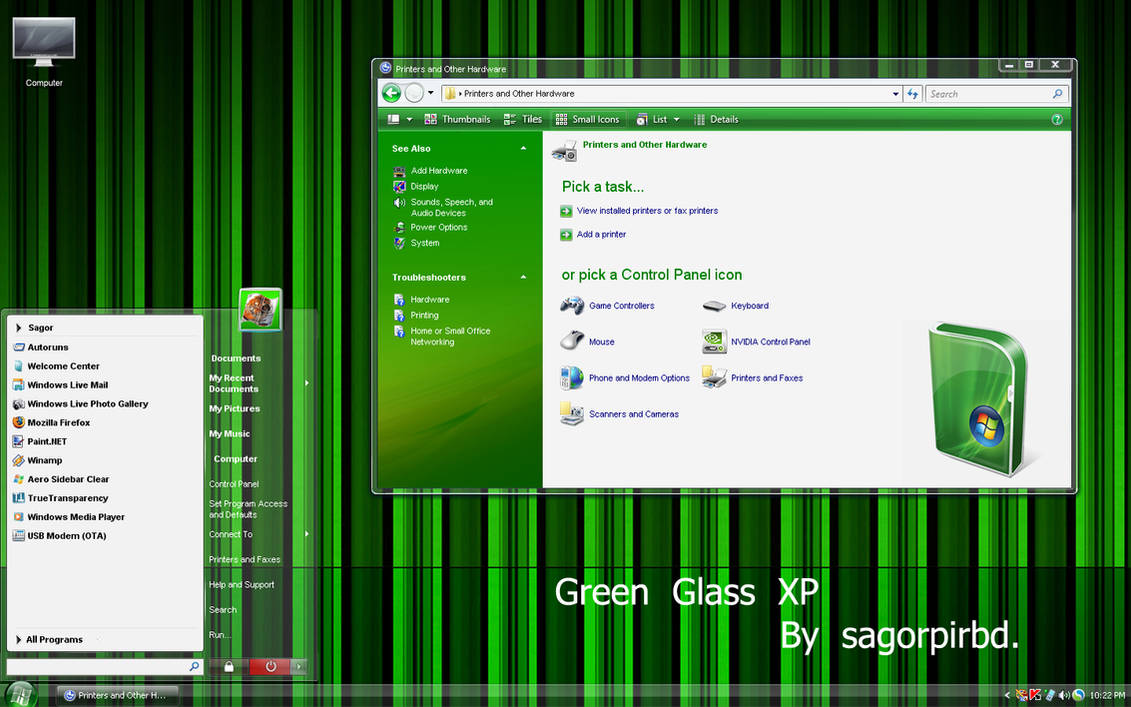
Task: Click the volume icon in the system tray
Action: pos(1063,694)
